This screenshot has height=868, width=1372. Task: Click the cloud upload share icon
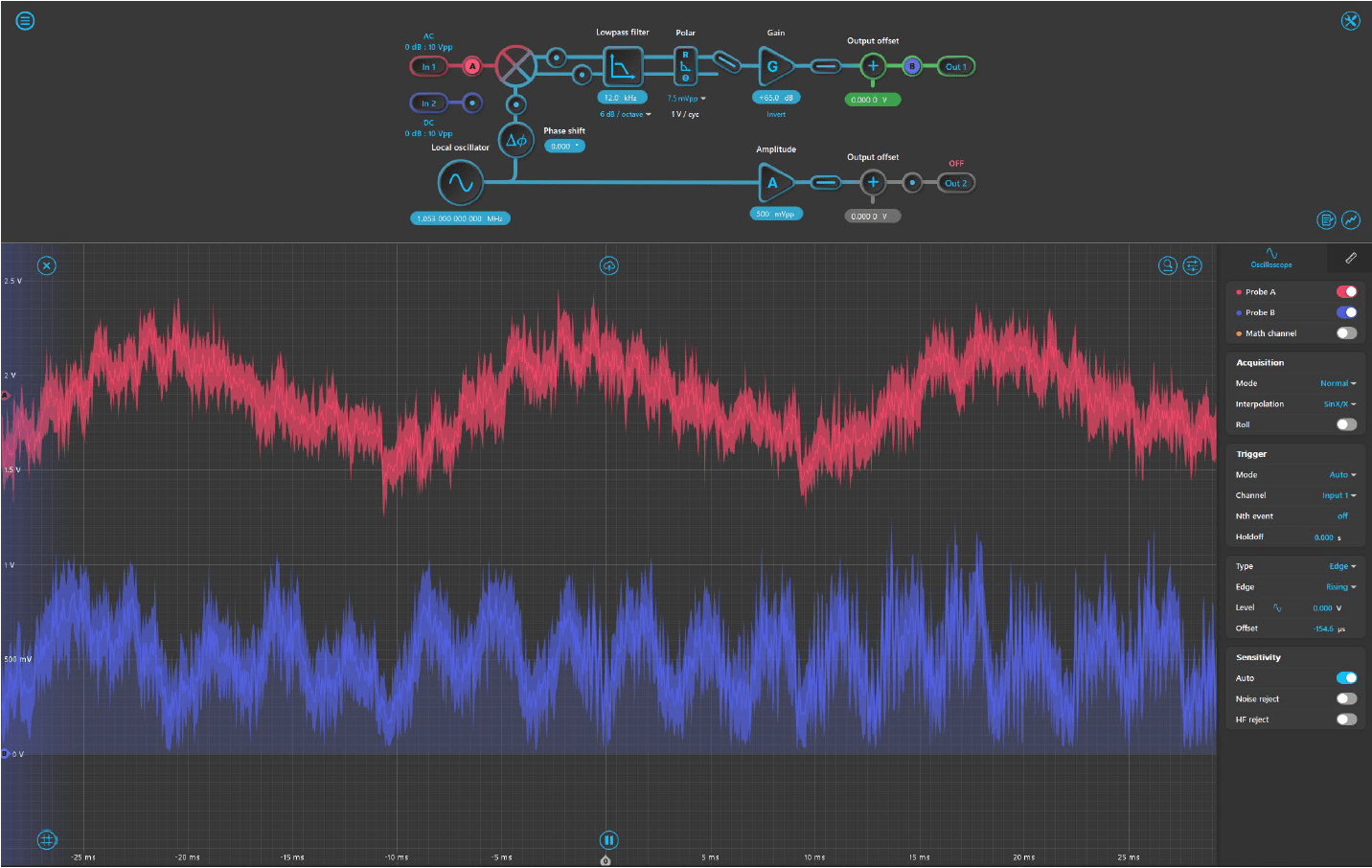coord(609,265)
